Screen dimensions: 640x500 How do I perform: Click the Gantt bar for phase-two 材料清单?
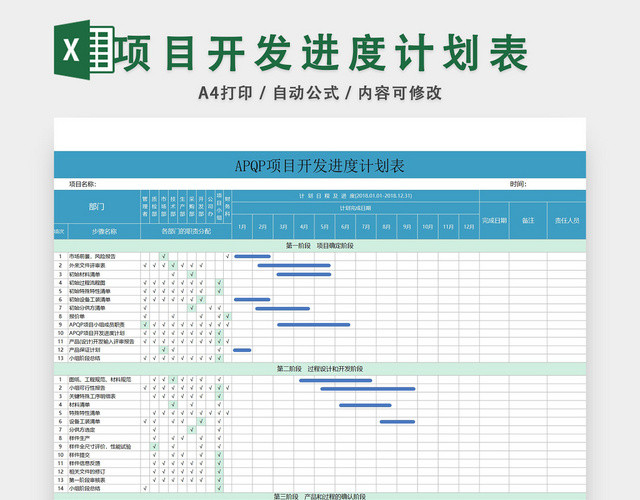tap(365, 405)
